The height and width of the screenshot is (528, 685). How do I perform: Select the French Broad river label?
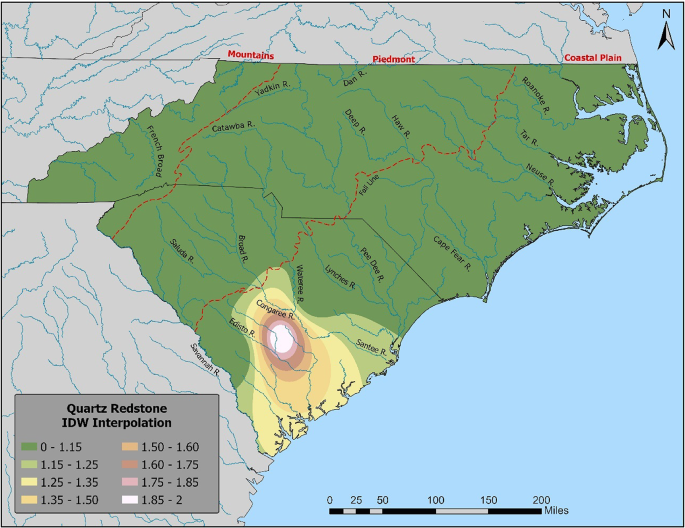coord(160,152)
